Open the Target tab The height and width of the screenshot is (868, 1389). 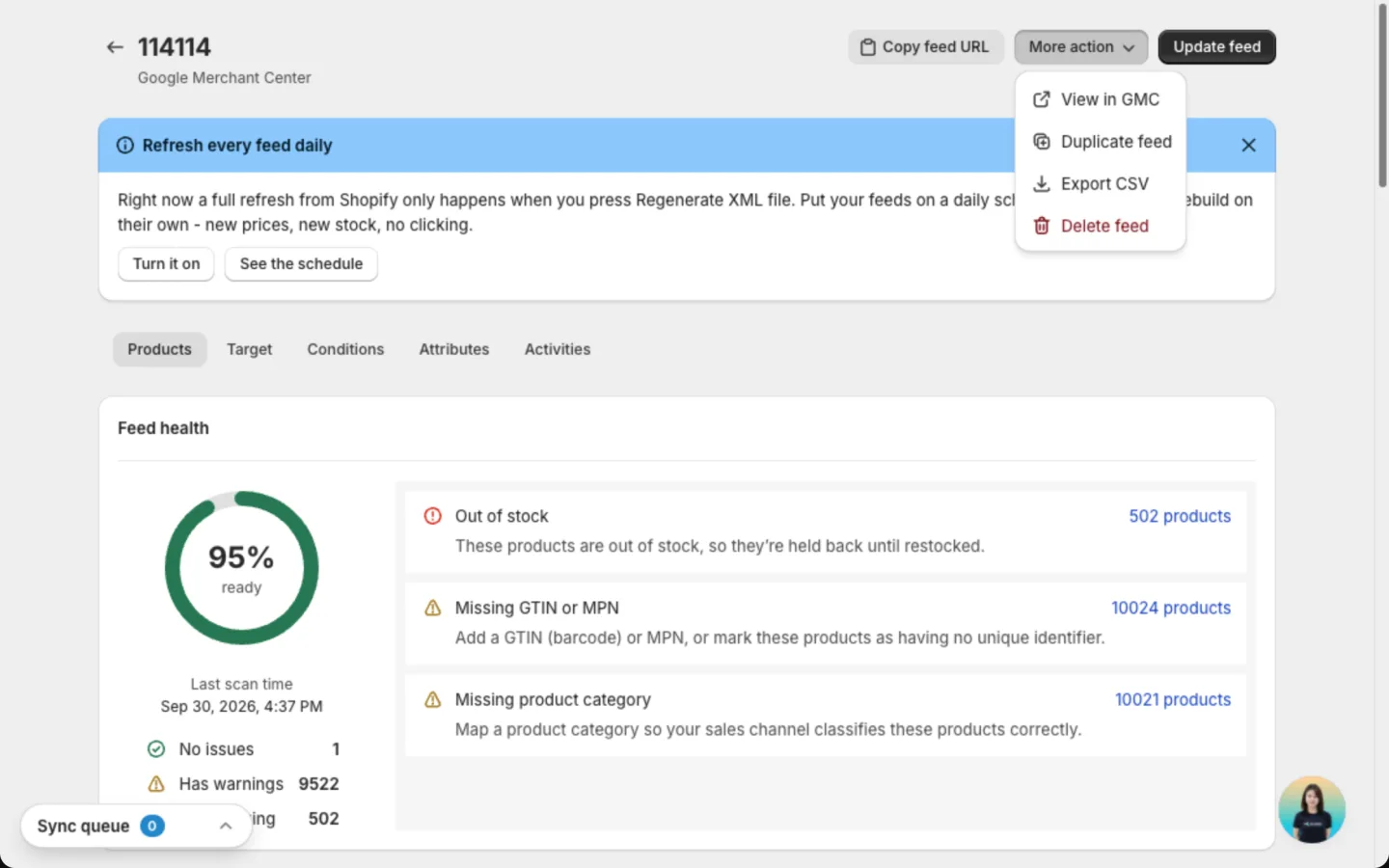tap(250, 349)
